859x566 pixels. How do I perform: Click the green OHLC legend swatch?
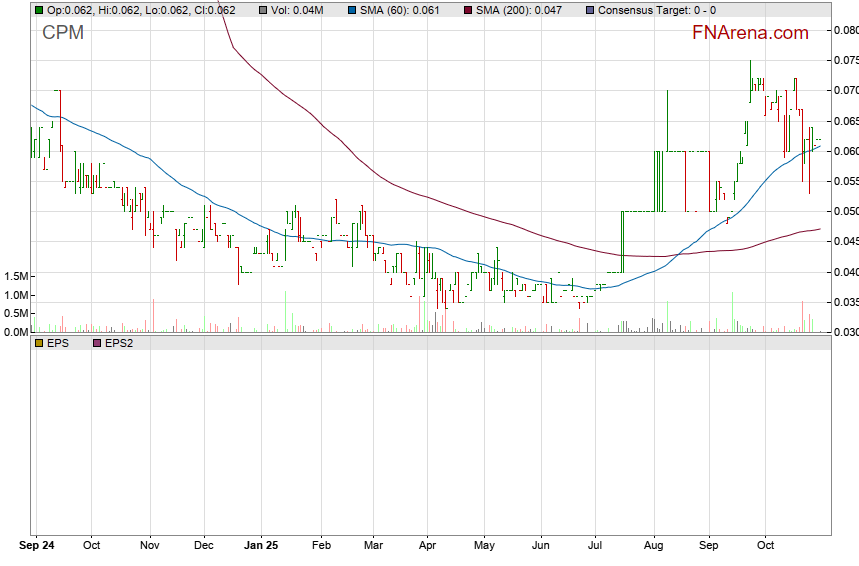pos(39,10)
